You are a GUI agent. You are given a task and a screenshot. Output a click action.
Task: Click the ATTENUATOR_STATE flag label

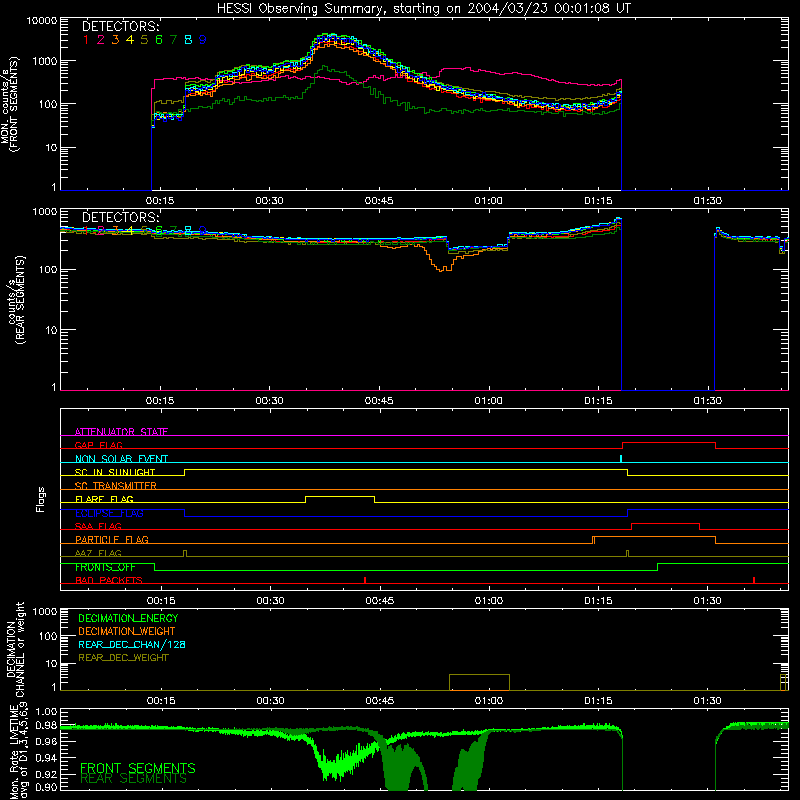(x=121, y=432)
